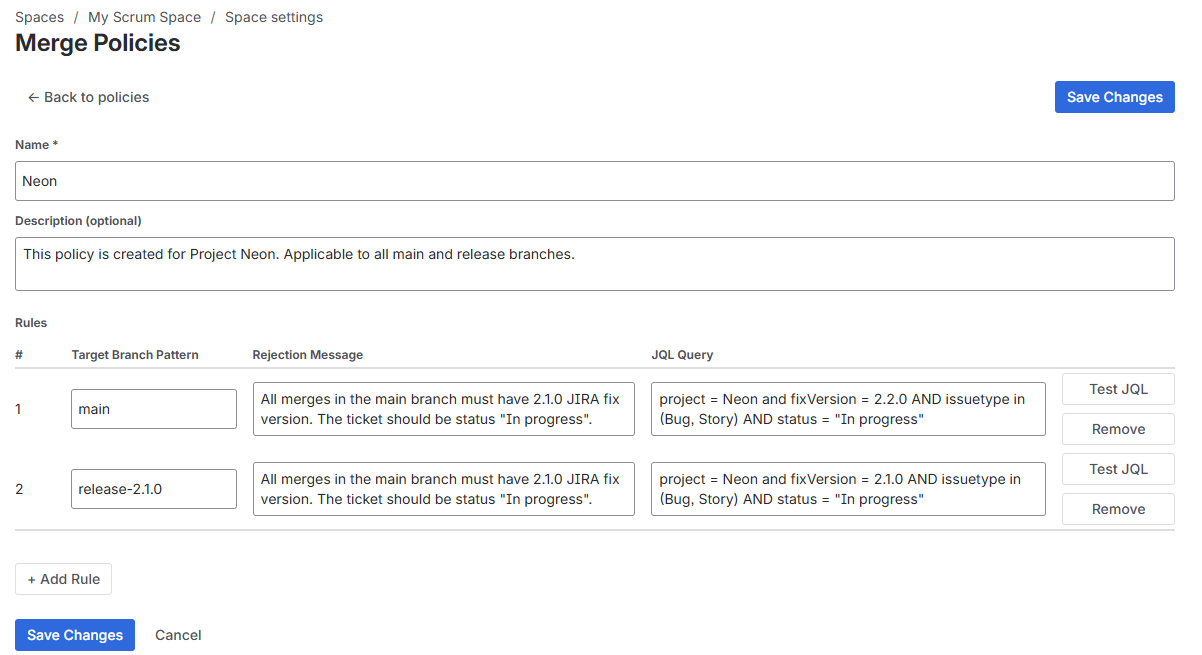Open the Spaces breadcrumb link
The width and height of the screenshot is (1202, 655).
tap(39, 17)
